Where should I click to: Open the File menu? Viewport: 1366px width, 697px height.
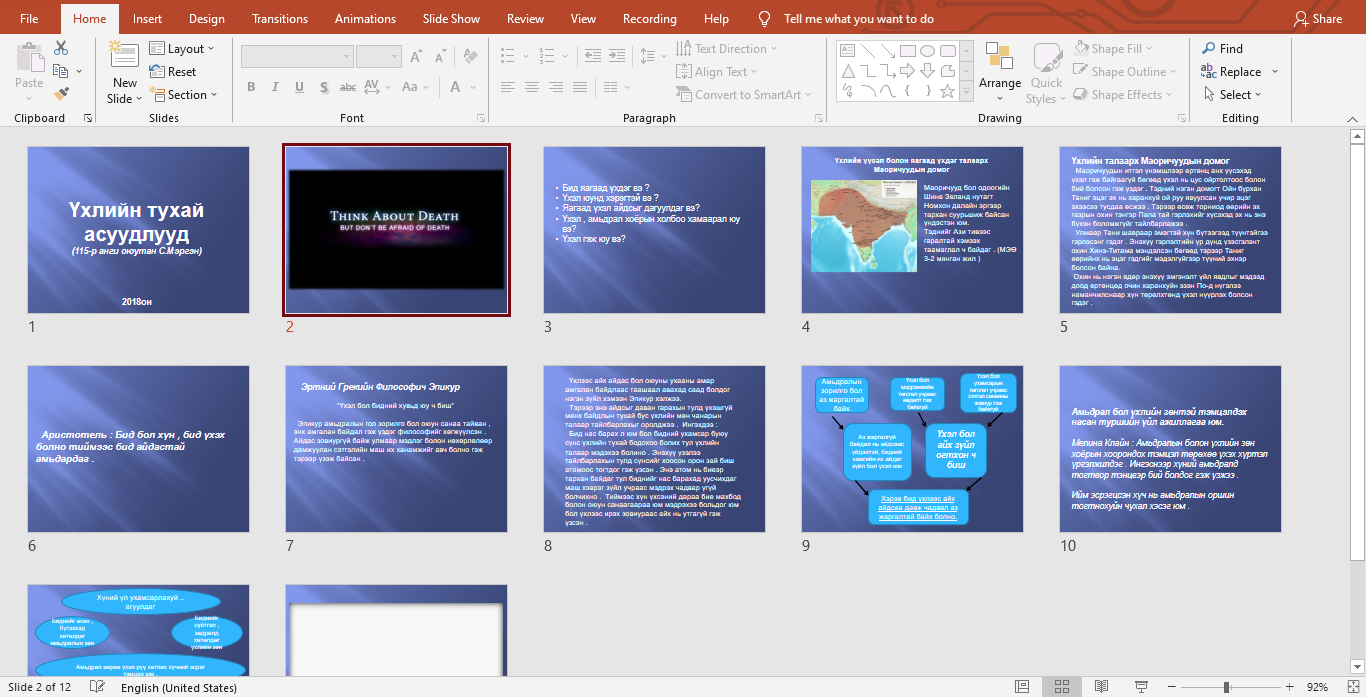tap(29, 18)
